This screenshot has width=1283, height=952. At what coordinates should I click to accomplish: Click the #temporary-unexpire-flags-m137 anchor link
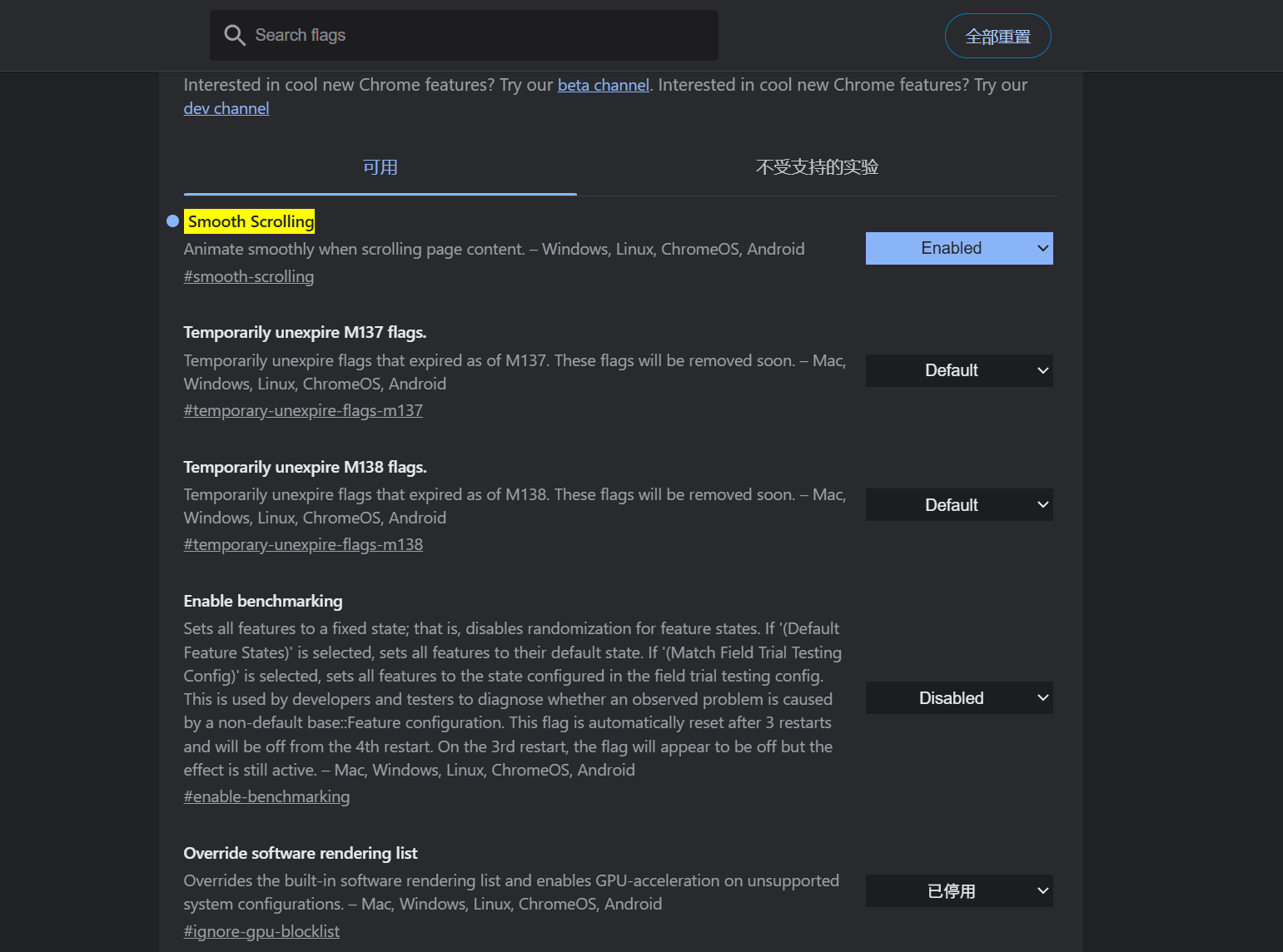303,410
